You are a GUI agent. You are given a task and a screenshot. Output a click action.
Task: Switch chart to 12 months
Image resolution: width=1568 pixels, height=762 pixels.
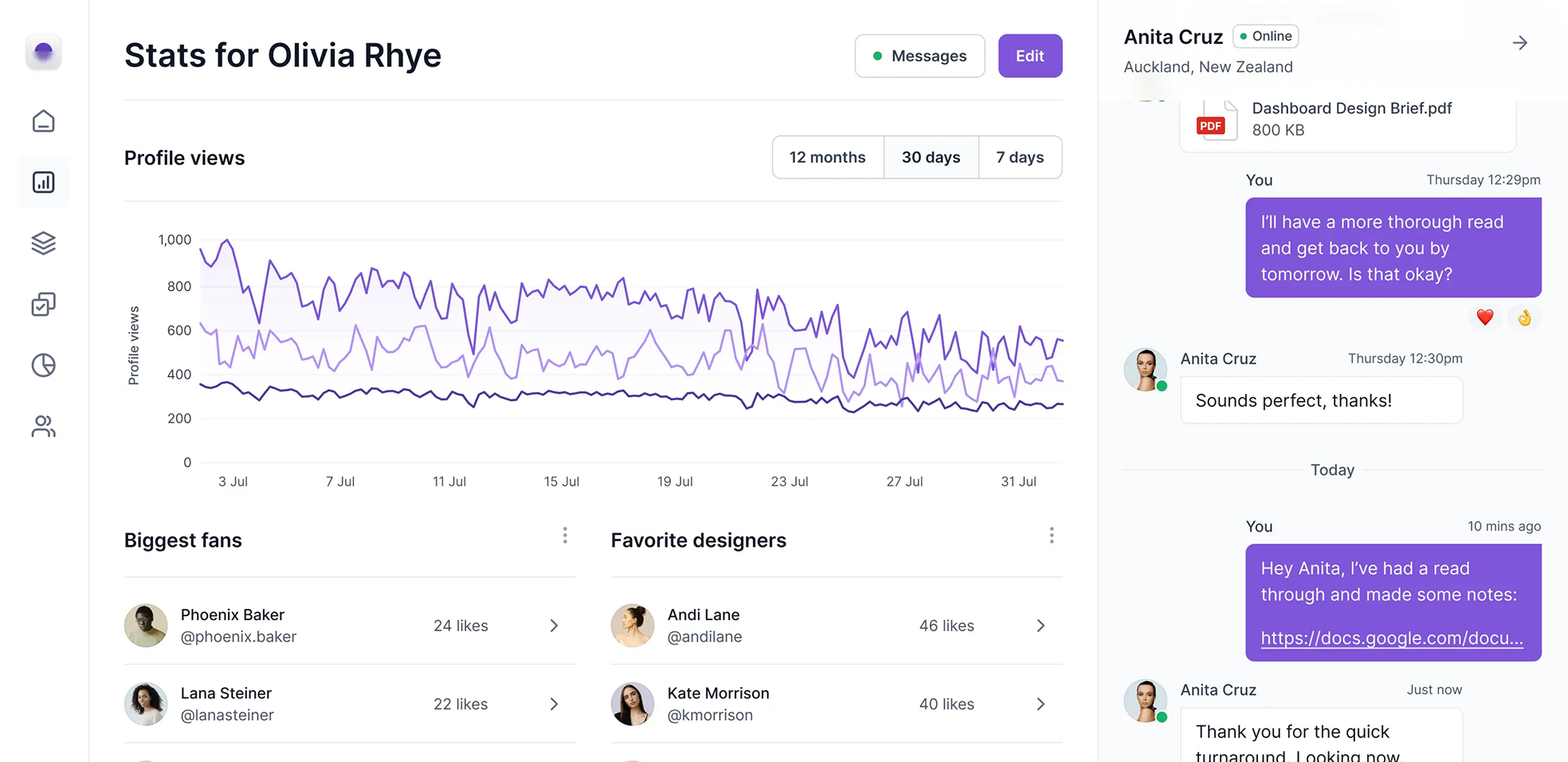pyautogui.click(x=827, y=158)
